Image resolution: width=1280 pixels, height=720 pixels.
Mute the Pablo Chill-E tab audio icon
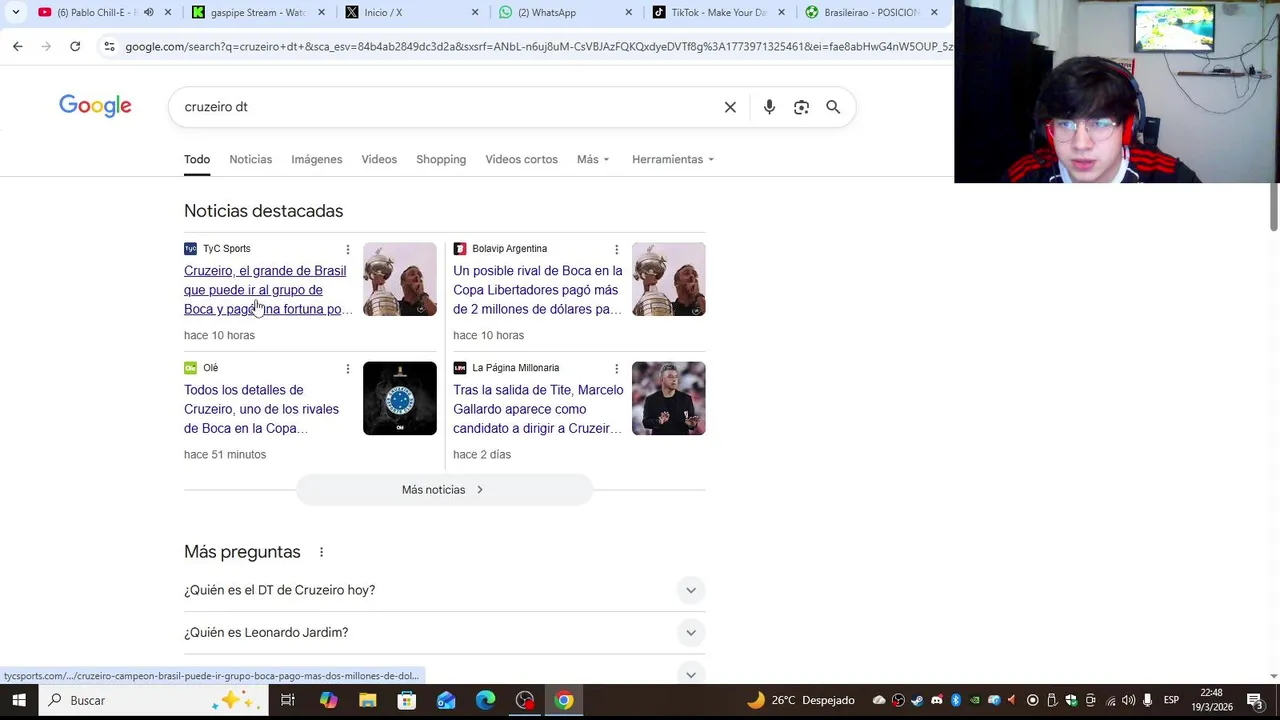148,12
